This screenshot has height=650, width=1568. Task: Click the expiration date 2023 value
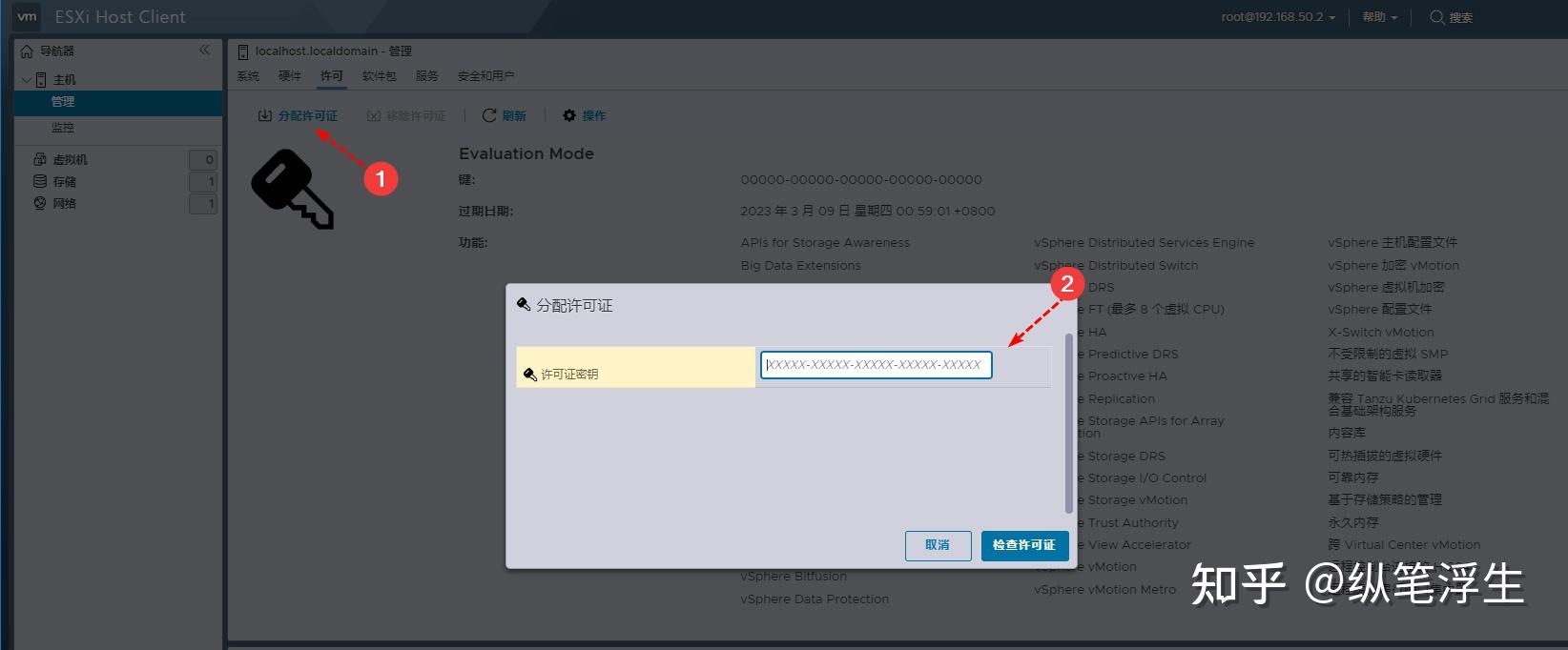tap(868, 211)
